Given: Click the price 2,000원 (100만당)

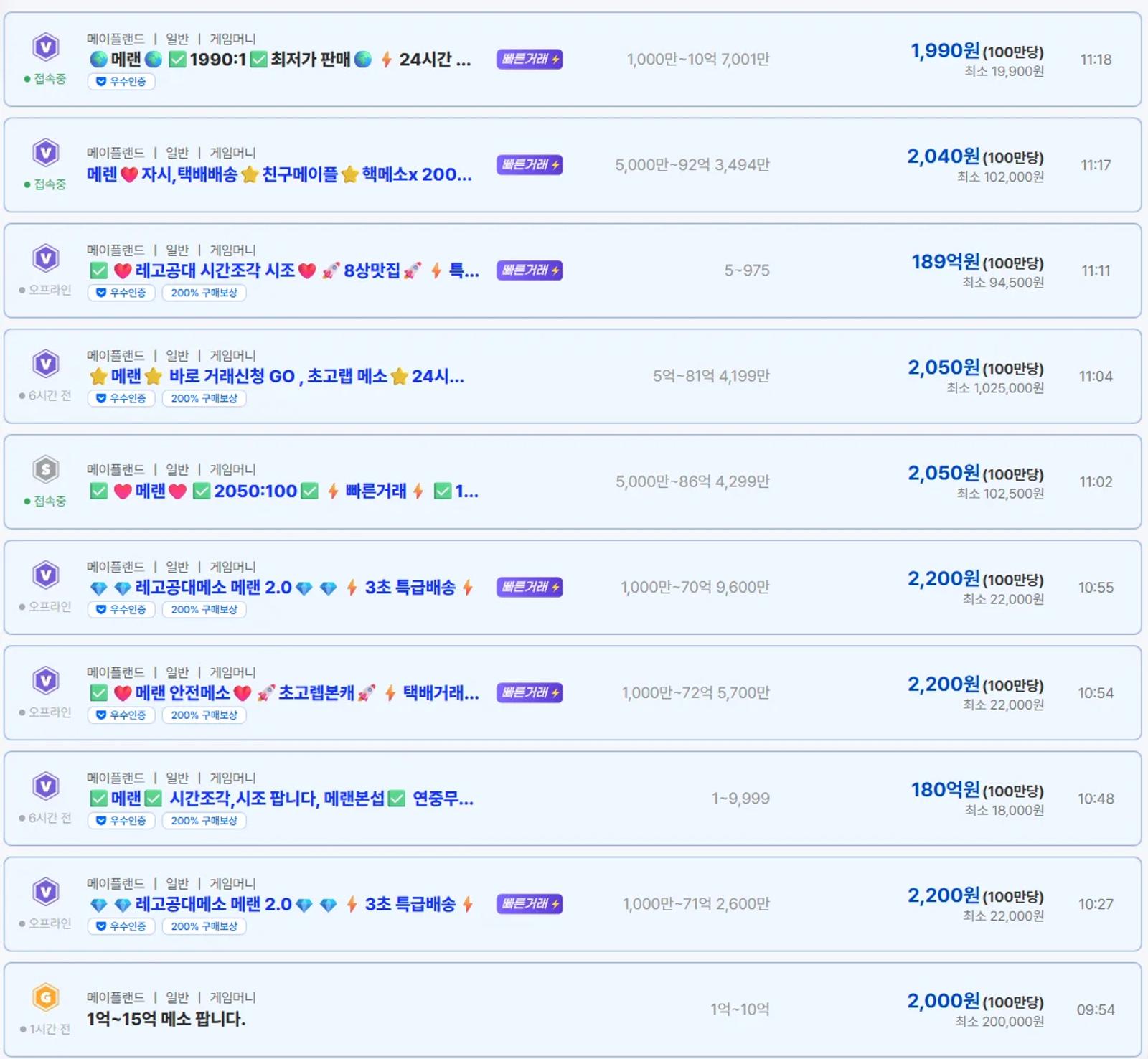Looking at the screenshot, I should (976, 1001).
